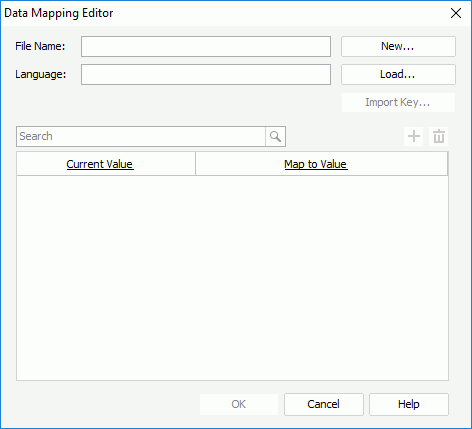Focus the Language text field
The image size is (472, 429).
coord(206,75)
